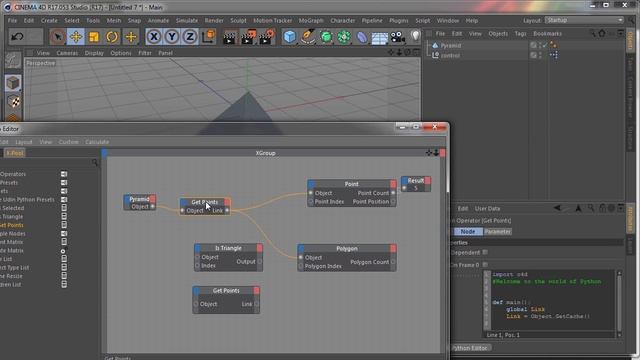The height and width of the screenshot is (360, 640).
Task: Toggle the X axis lock
Action: click(x=153, y=37)
